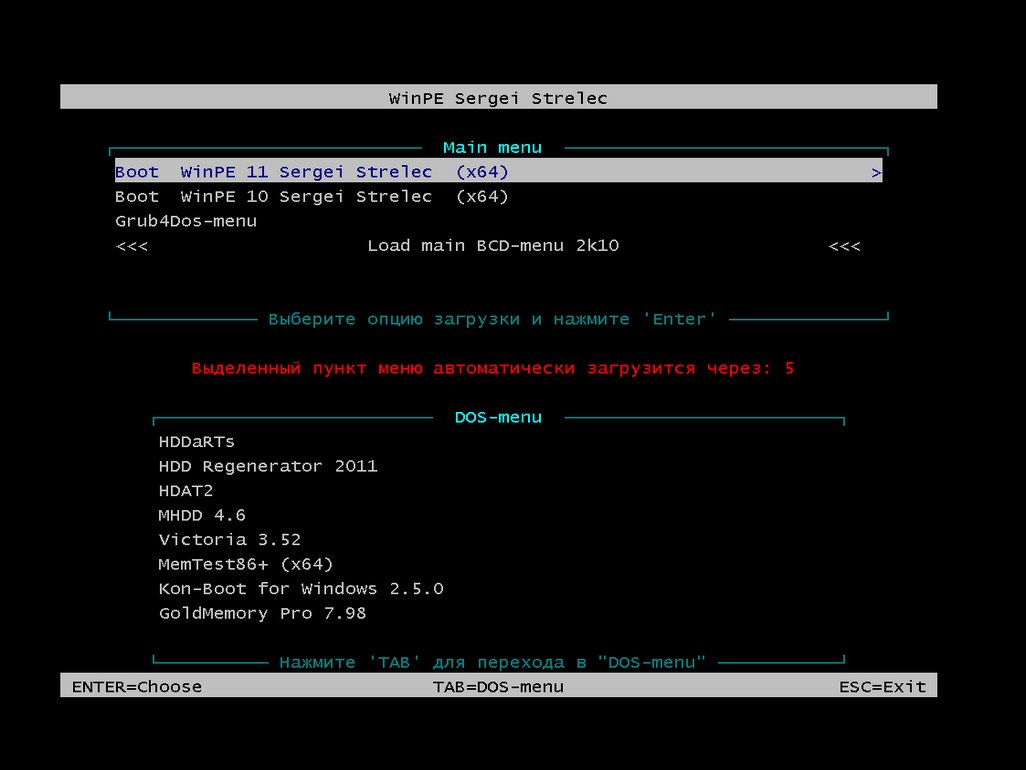Click the red auto-boot countdown message

(x=493, y=368)
